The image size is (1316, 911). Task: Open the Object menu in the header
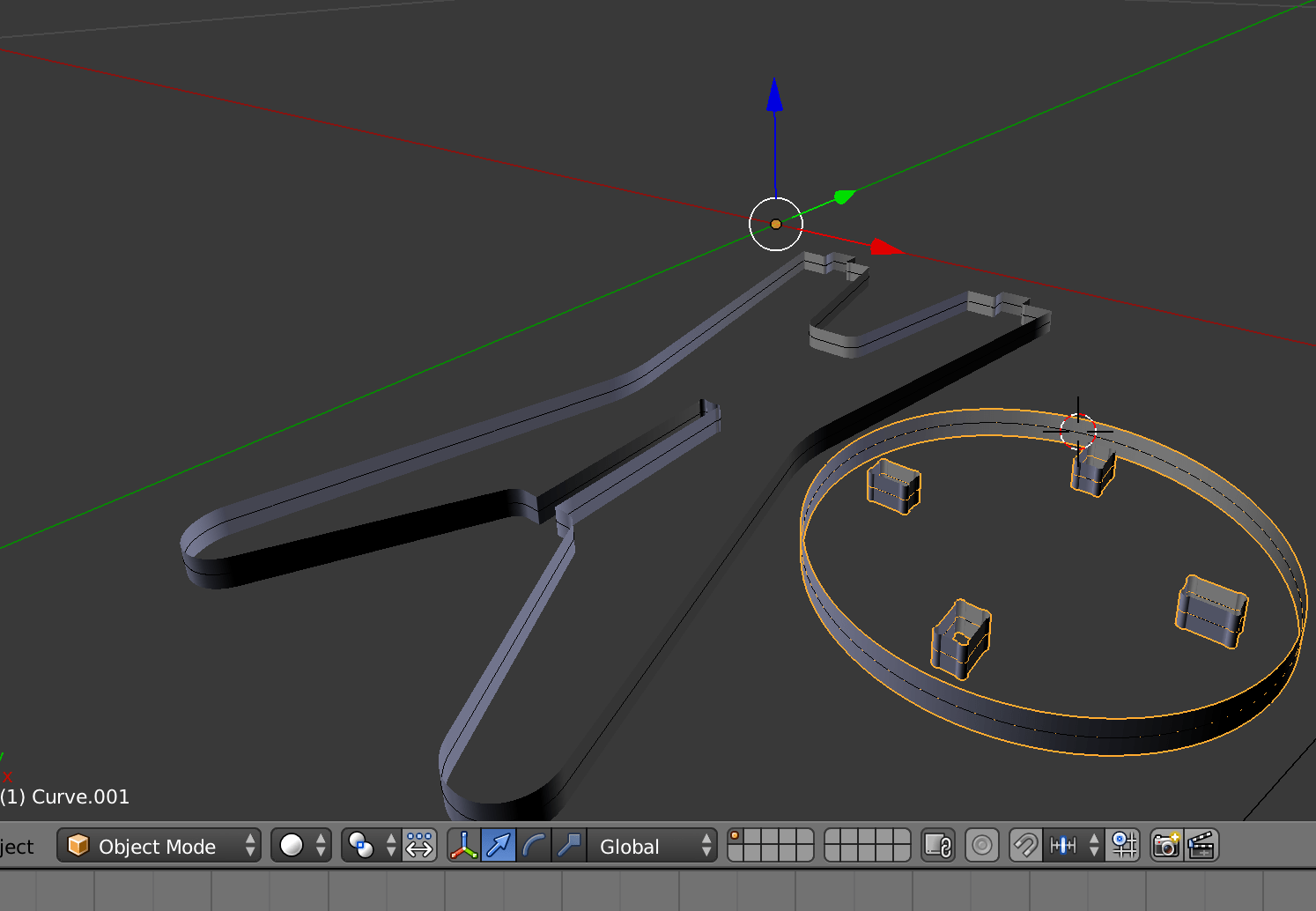point(16,846)
